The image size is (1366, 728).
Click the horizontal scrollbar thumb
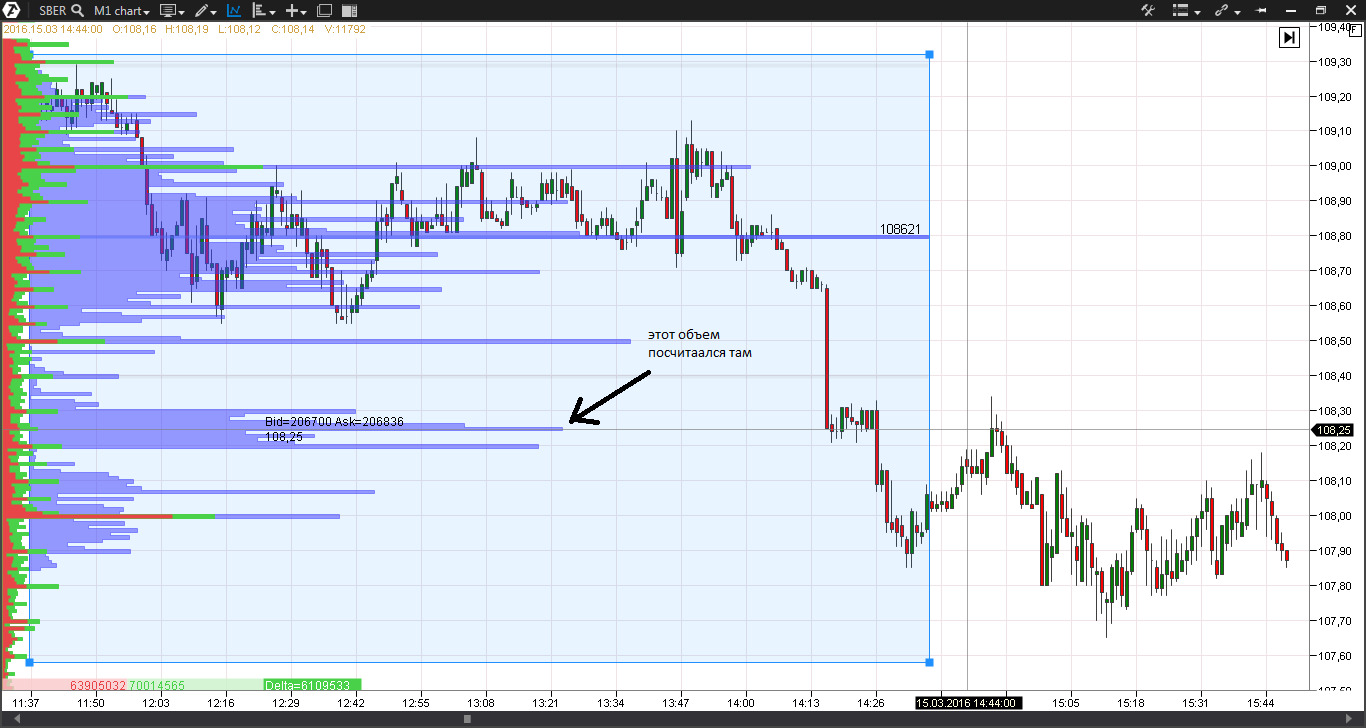(x=467, y=719)
